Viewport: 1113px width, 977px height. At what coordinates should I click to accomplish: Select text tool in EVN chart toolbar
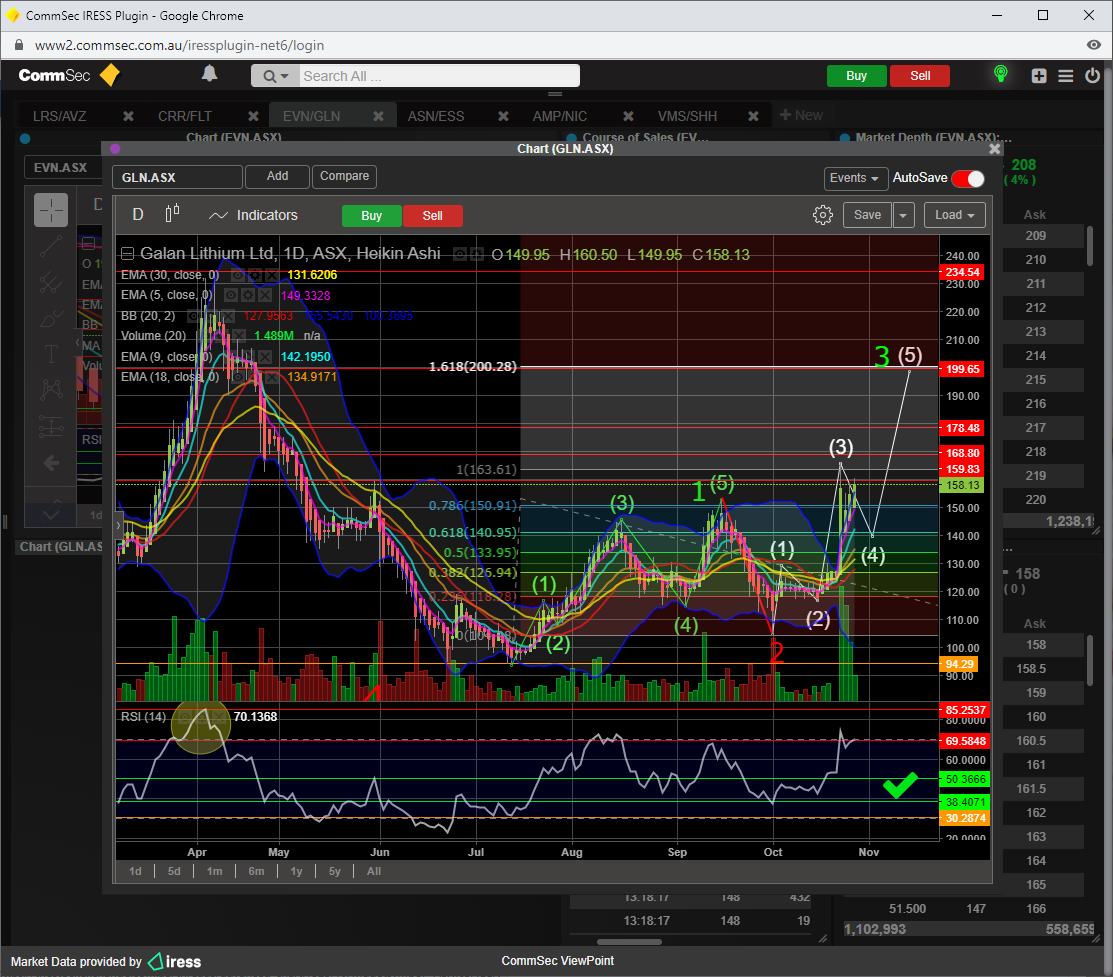pos(51,353)
